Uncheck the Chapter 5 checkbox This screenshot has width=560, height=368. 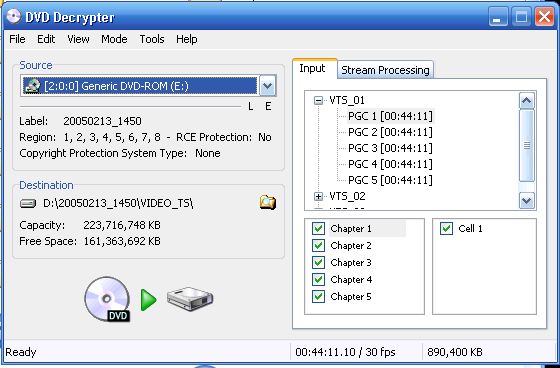pyautogui.click(x=318, y=297)
